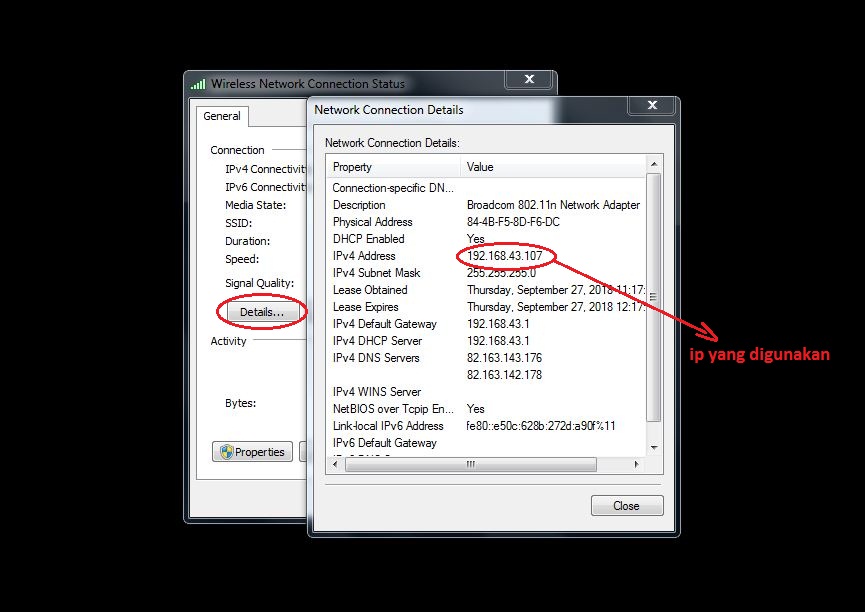Click the horizontal scrollbar right arrow
This screenshot has height=612, width=865.
click(637, 465)
